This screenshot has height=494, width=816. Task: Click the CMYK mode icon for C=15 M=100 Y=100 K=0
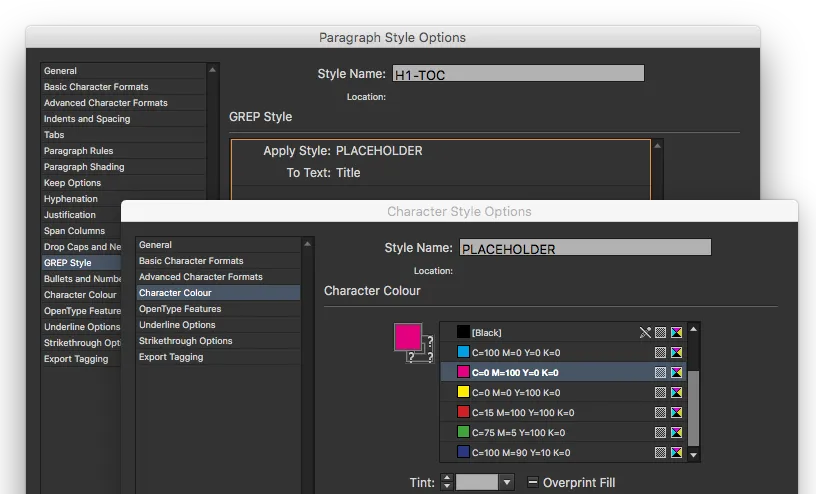tap(677, 412)
